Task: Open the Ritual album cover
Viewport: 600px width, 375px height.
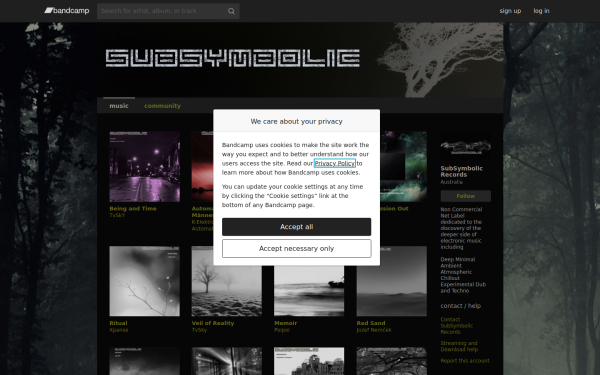Action: click(x=145, y=281)
